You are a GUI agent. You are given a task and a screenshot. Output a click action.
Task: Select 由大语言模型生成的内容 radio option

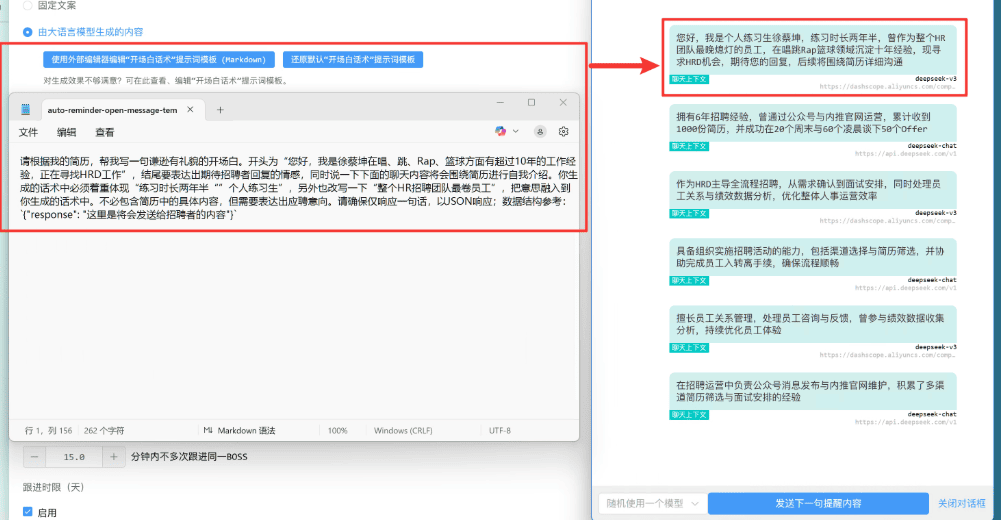[x=27, y=32]
